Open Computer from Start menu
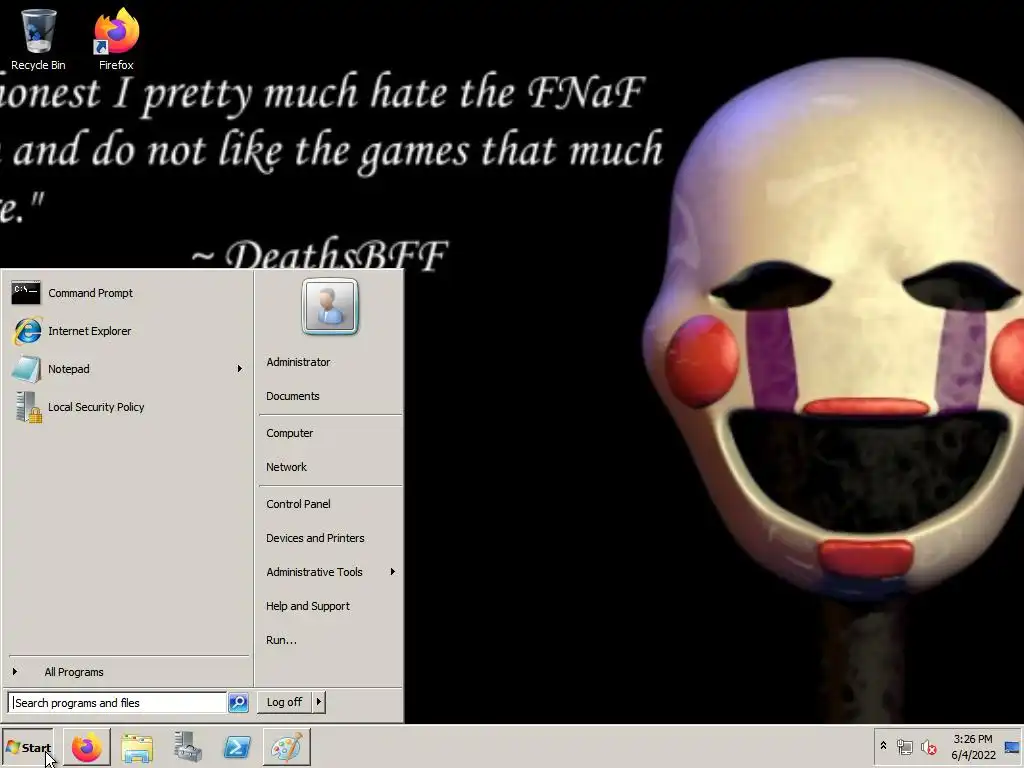This screenshot has width=1024, height=768. (x=289, y=433)
